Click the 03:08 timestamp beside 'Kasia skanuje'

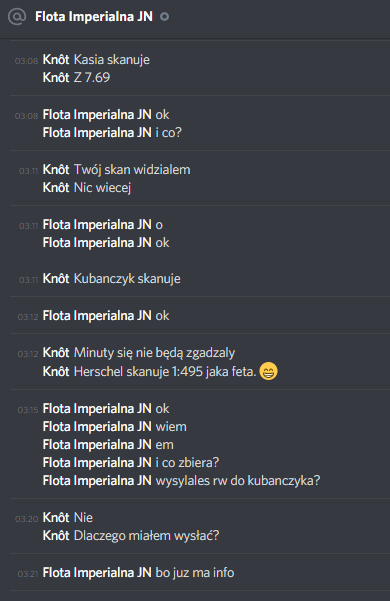pyautogui.click(x=26, y=61)
